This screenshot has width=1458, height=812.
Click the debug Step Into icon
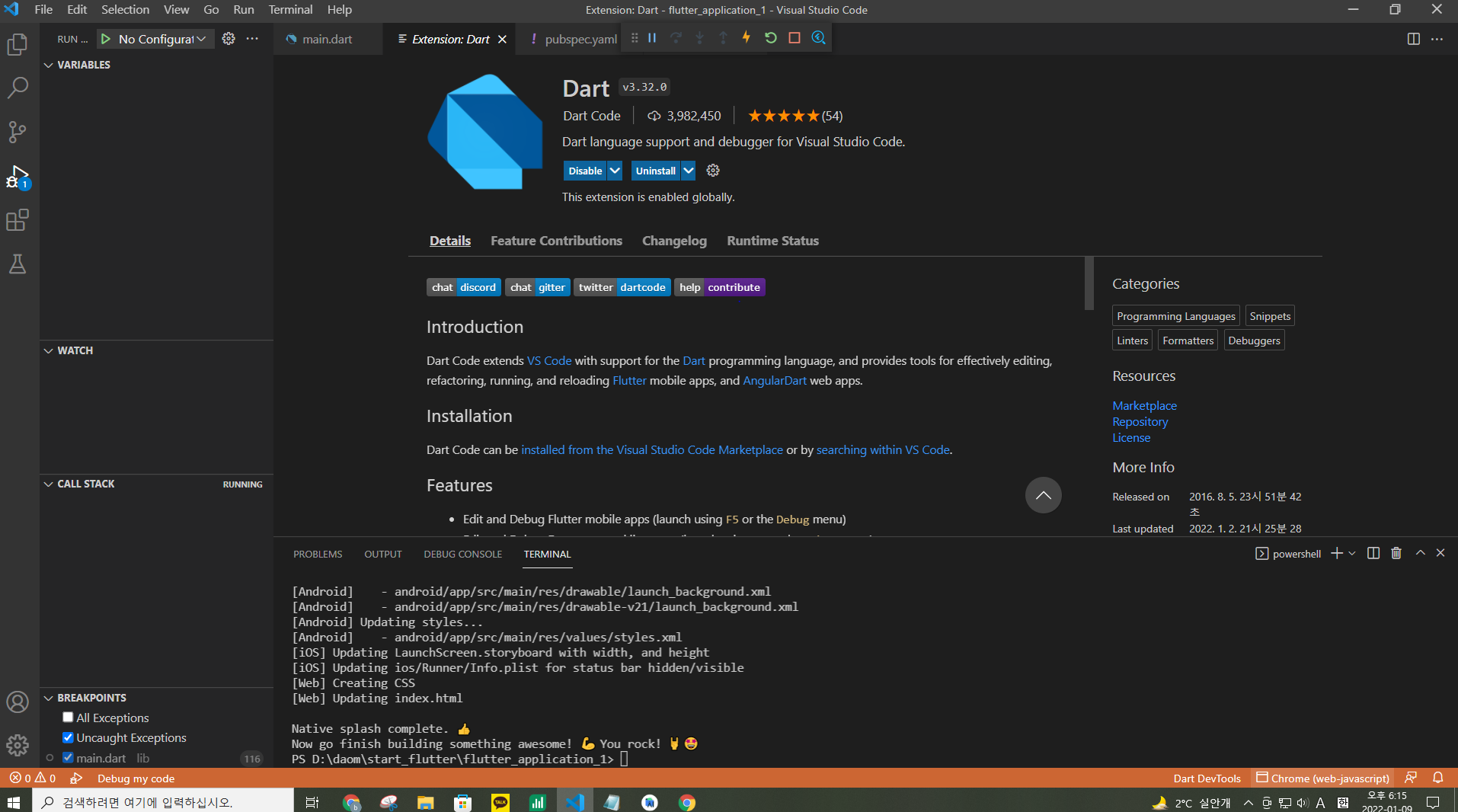699,37
